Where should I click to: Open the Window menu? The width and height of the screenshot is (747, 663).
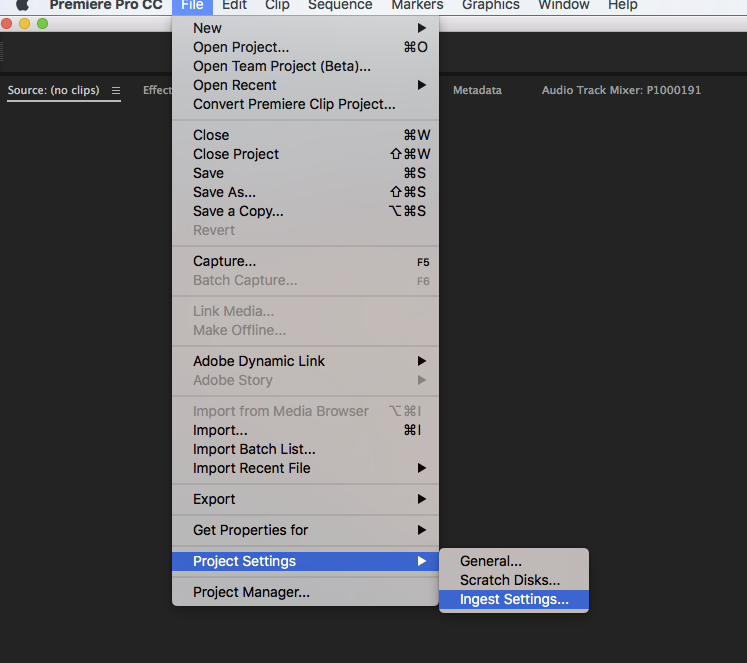(x=564, y=5)
